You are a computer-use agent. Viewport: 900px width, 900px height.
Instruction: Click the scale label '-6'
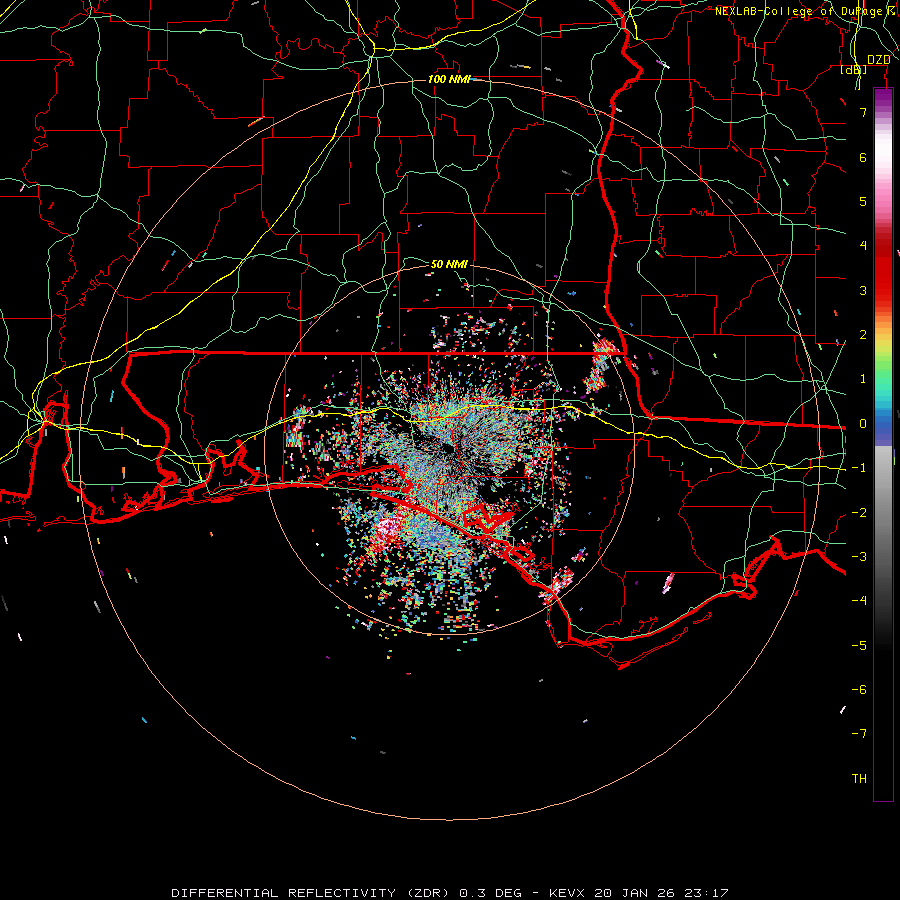(859, 689)
